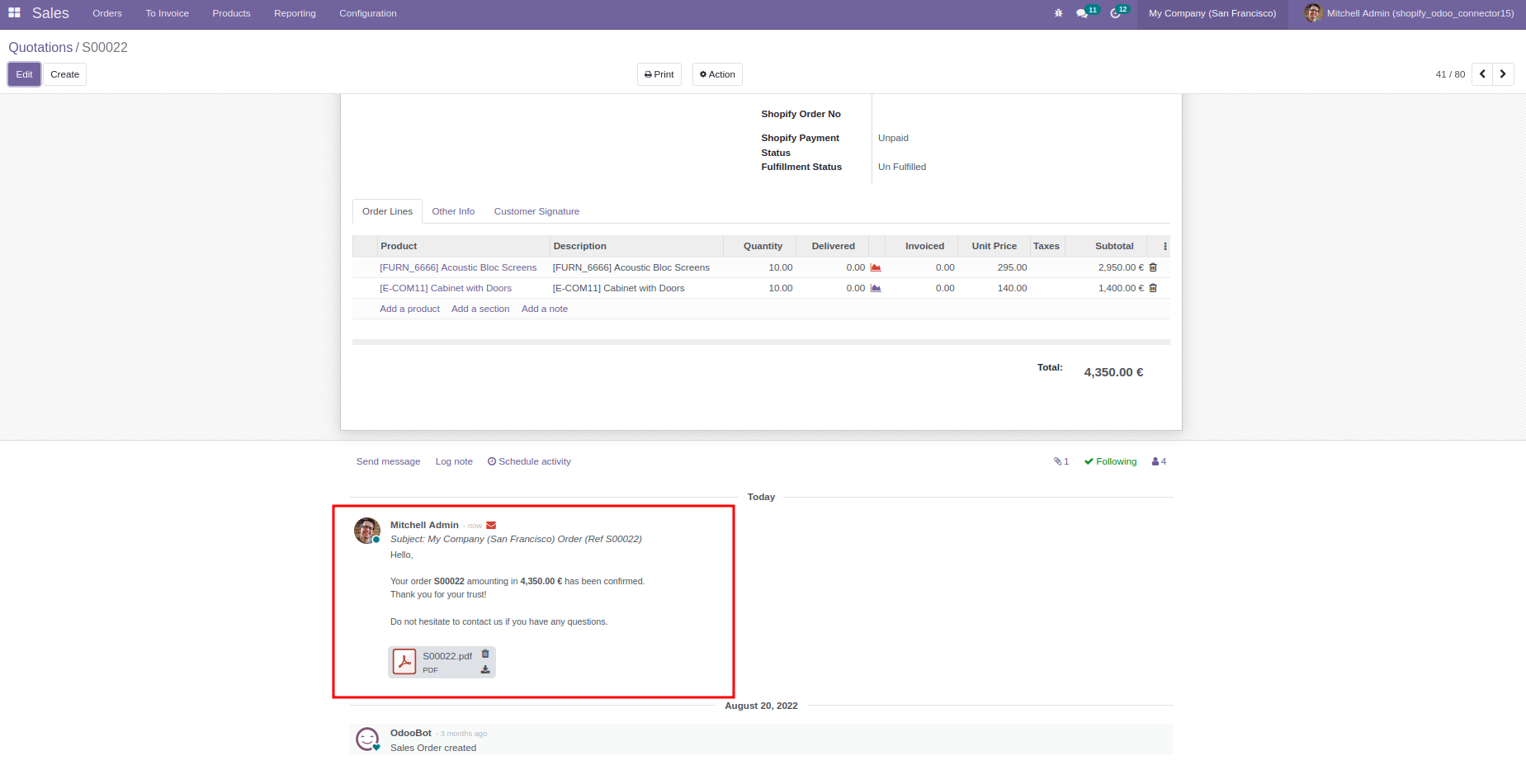The width and height of the screenshot is (1526, 784).
Task: Delete the Cabinet with Doors order line
Action: coord(1153,288)
